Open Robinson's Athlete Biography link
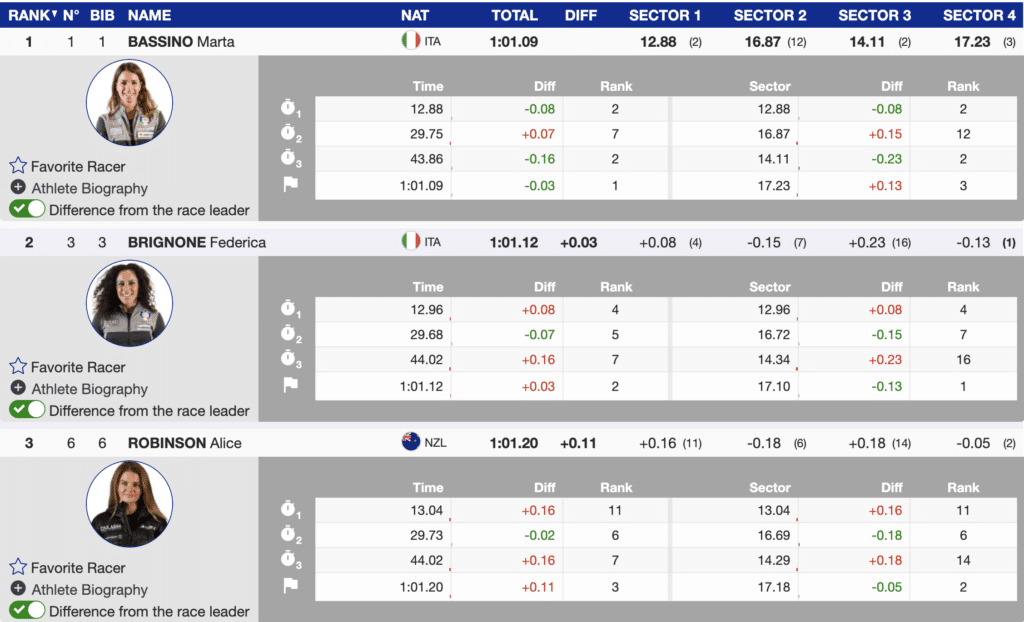Viewport: 1024px width, 622px height. pyautogui.click(x=89, y=589)
